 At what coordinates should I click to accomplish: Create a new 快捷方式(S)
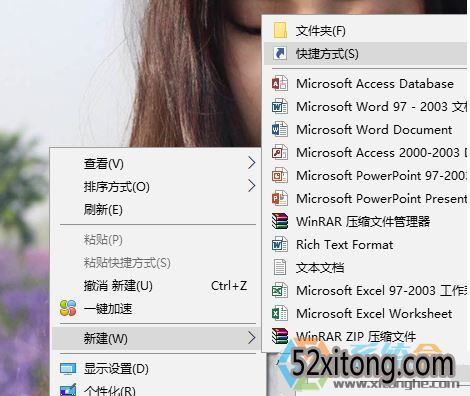(366, 53)
